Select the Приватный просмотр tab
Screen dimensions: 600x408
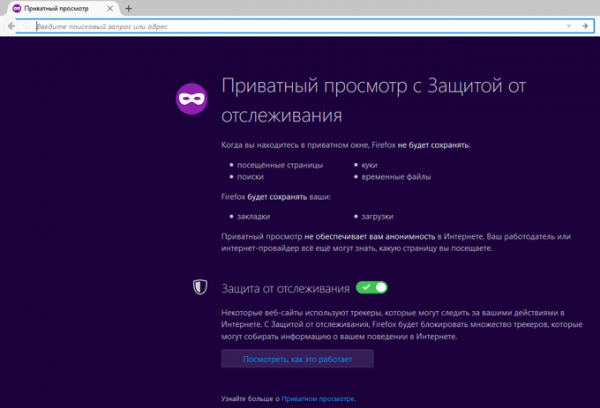pos(62,8)
